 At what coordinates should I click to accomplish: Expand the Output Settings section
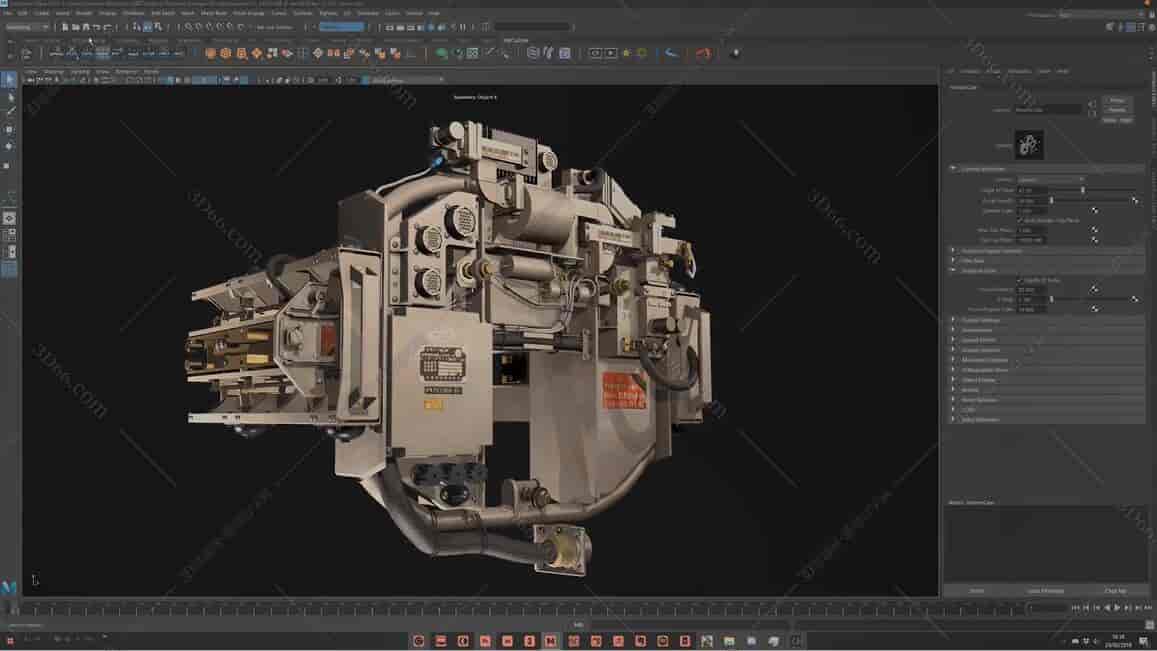coord(980,320)
